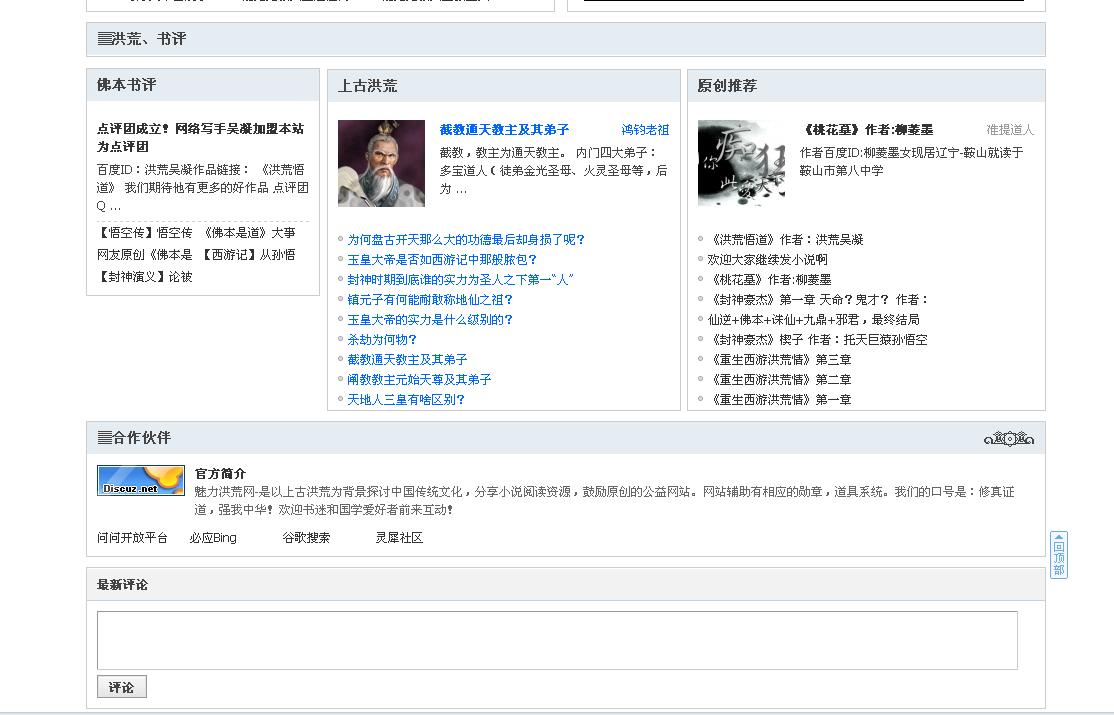Click the Discuz.net logo icon
Image resolution: width=1114 pixels, height=715 pixels.
pyautogui.click(x=140, y=480)
